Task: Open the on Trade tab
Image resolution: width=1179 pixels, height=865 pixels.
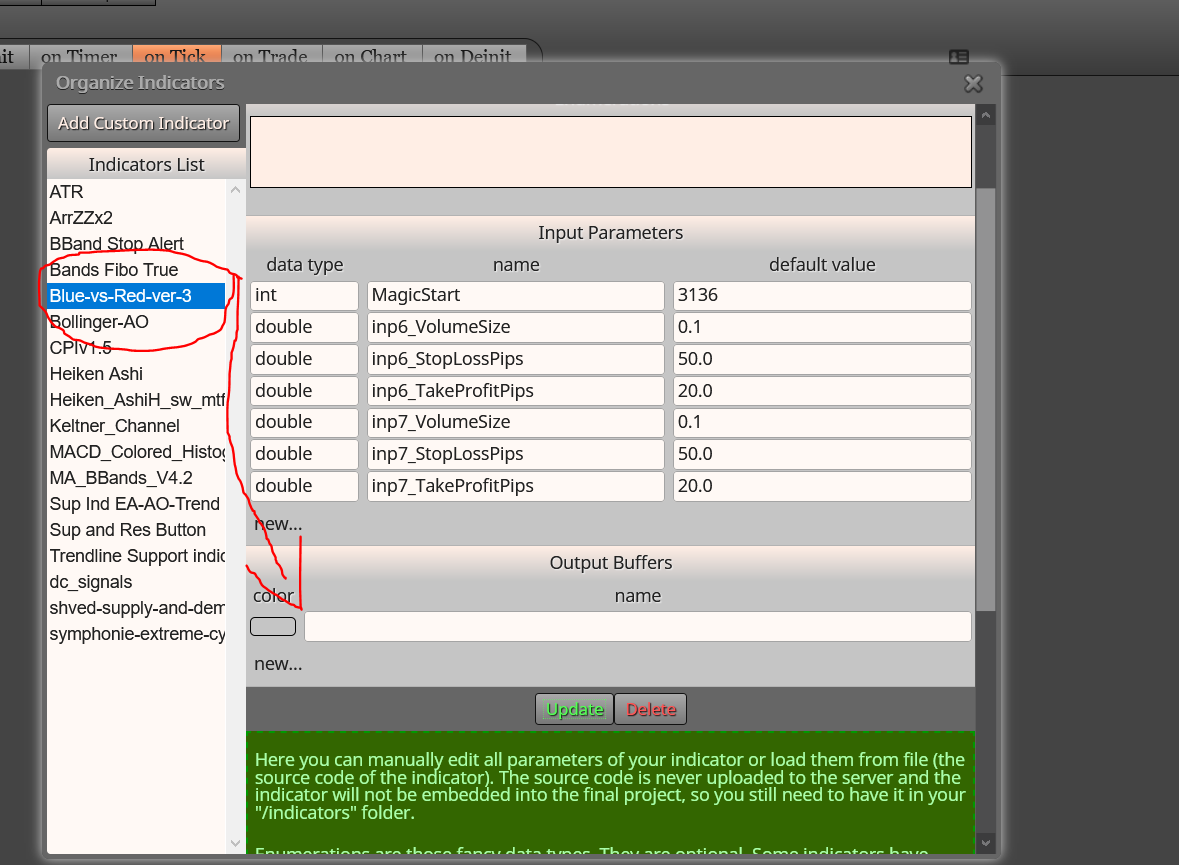Action: [271, 56]
